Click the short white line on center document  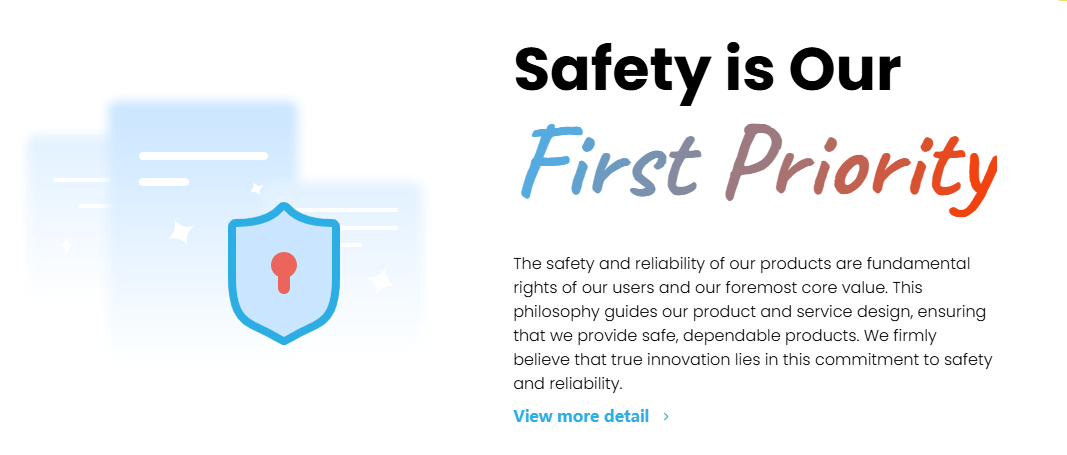click(164, 182)
